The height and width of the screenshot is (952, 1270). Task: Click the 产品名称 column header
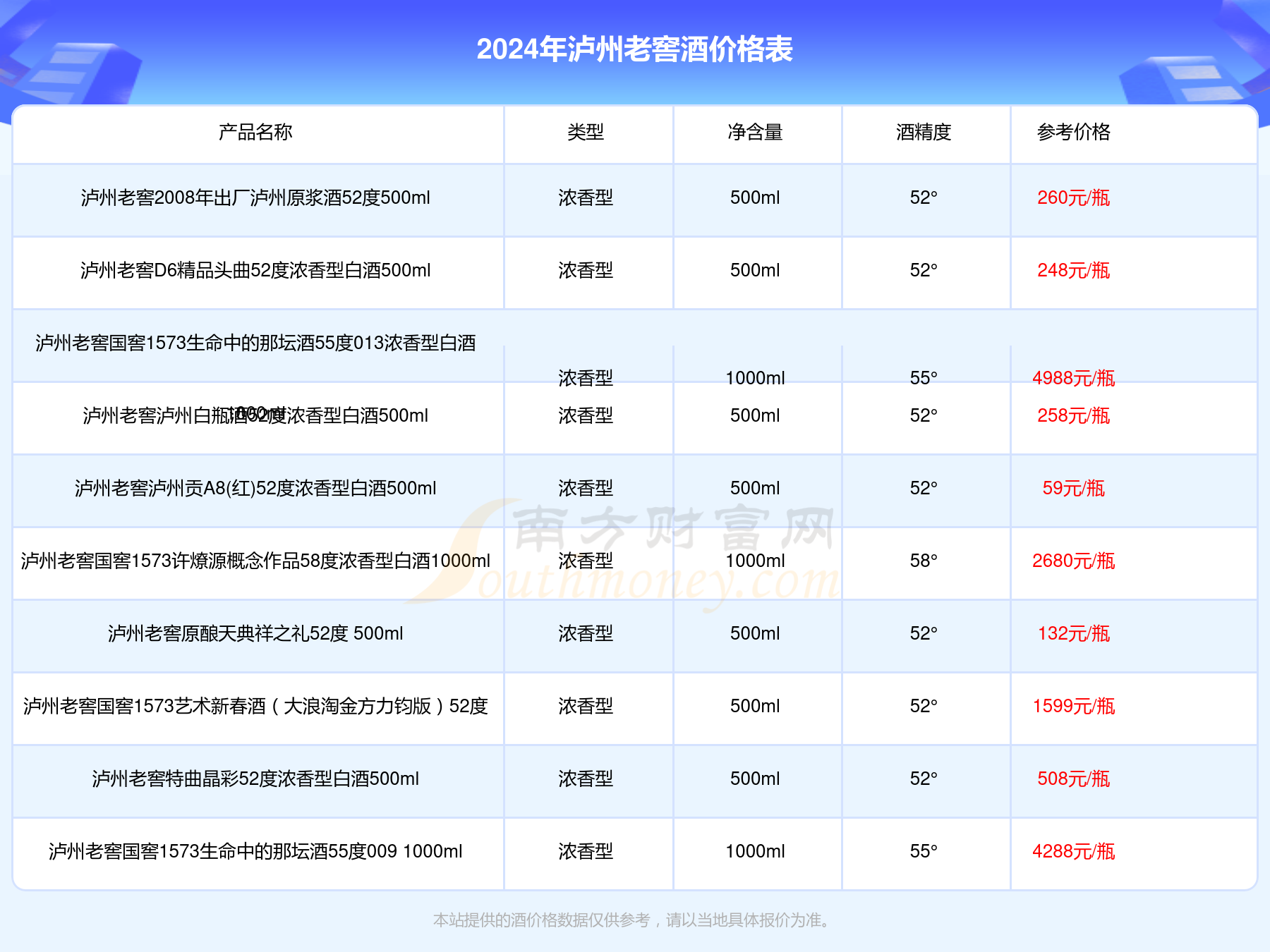click(255, 132)
